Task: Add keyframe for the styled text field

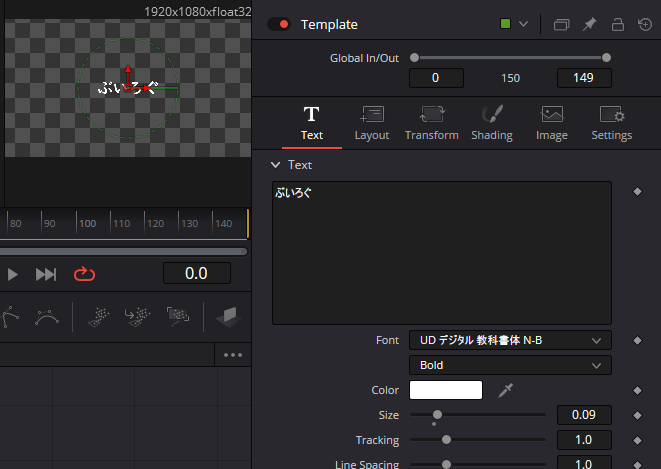Action: 637,192
